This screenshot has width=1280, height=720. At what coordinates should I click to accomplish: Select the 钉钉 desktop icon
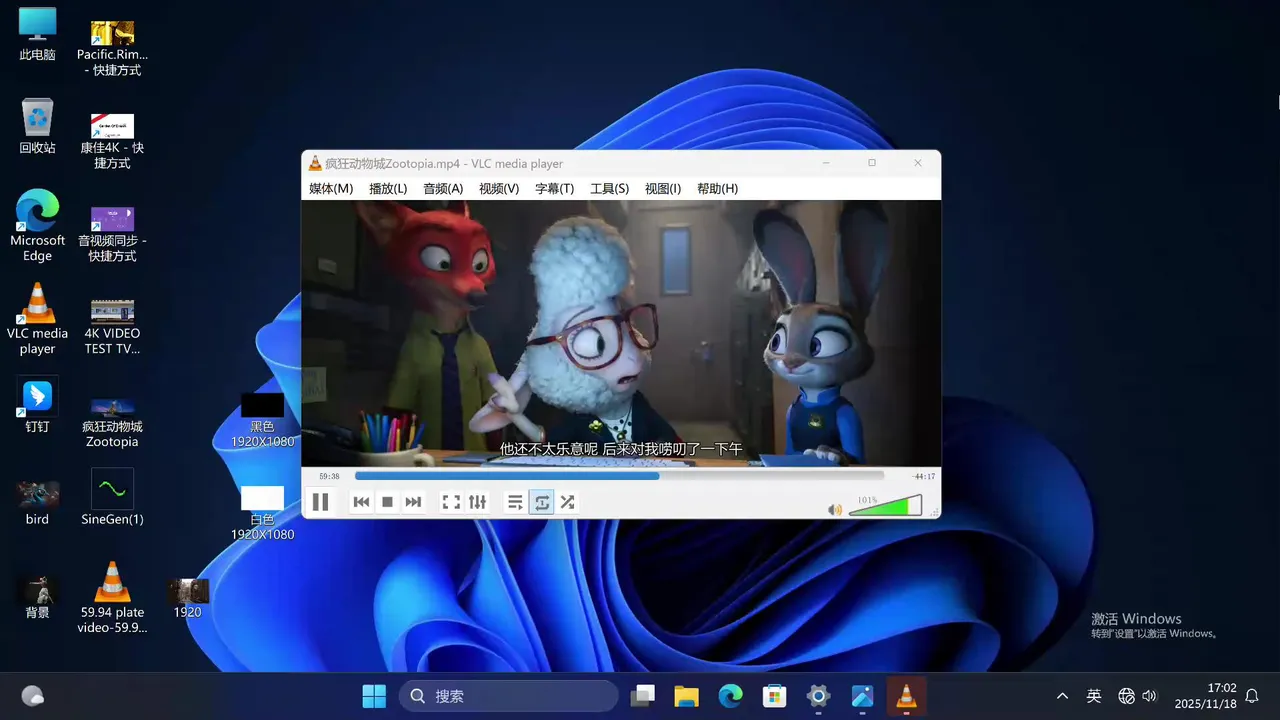pos(37,405)
